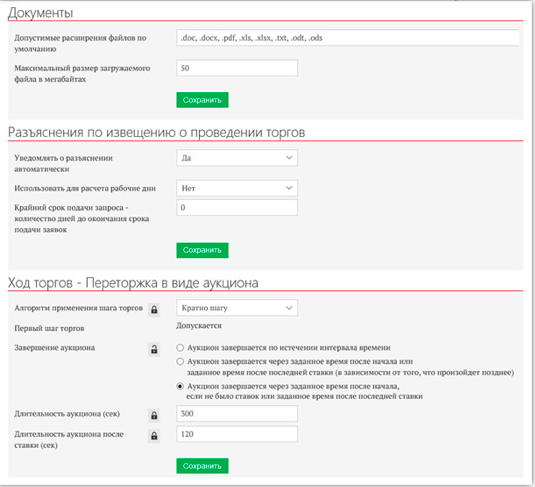Click the lock icon beside Алгоритм применения шага торгов
The width and height of the screenshot is (535, 487).
point(154,310)
